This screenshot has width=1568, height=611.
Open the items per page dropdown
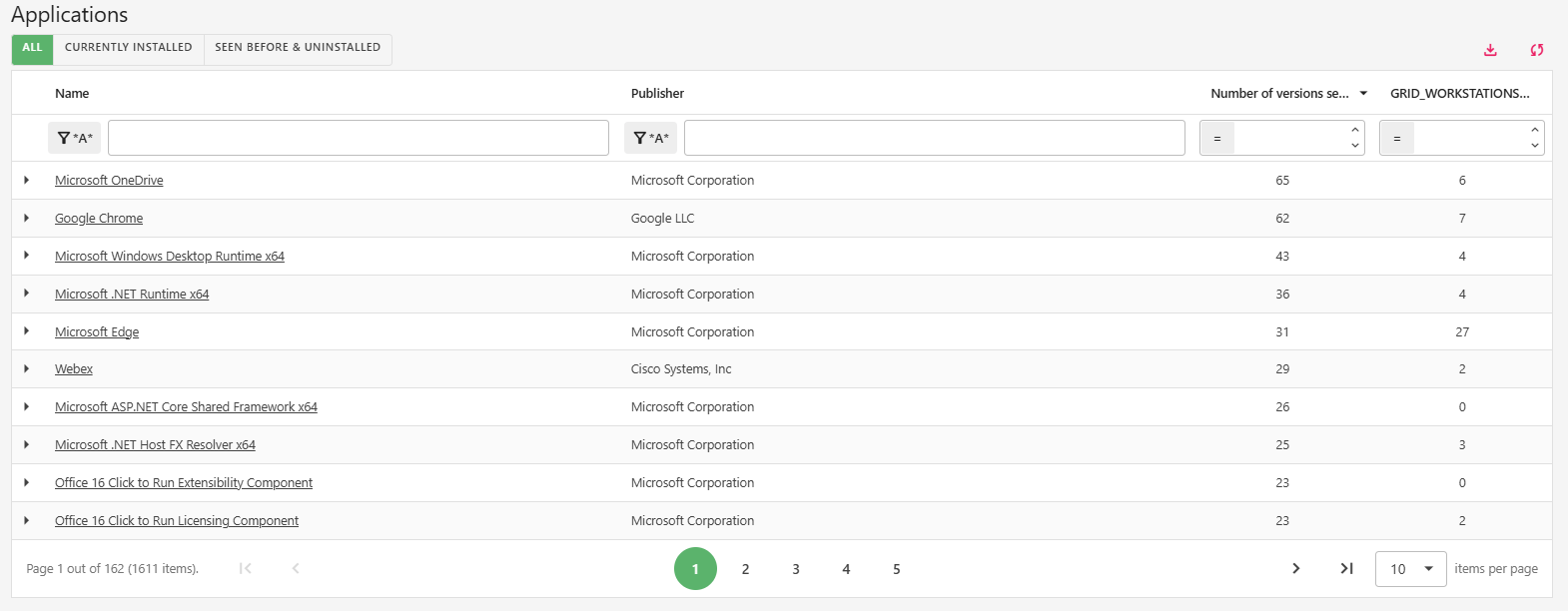click(1411, 569)
